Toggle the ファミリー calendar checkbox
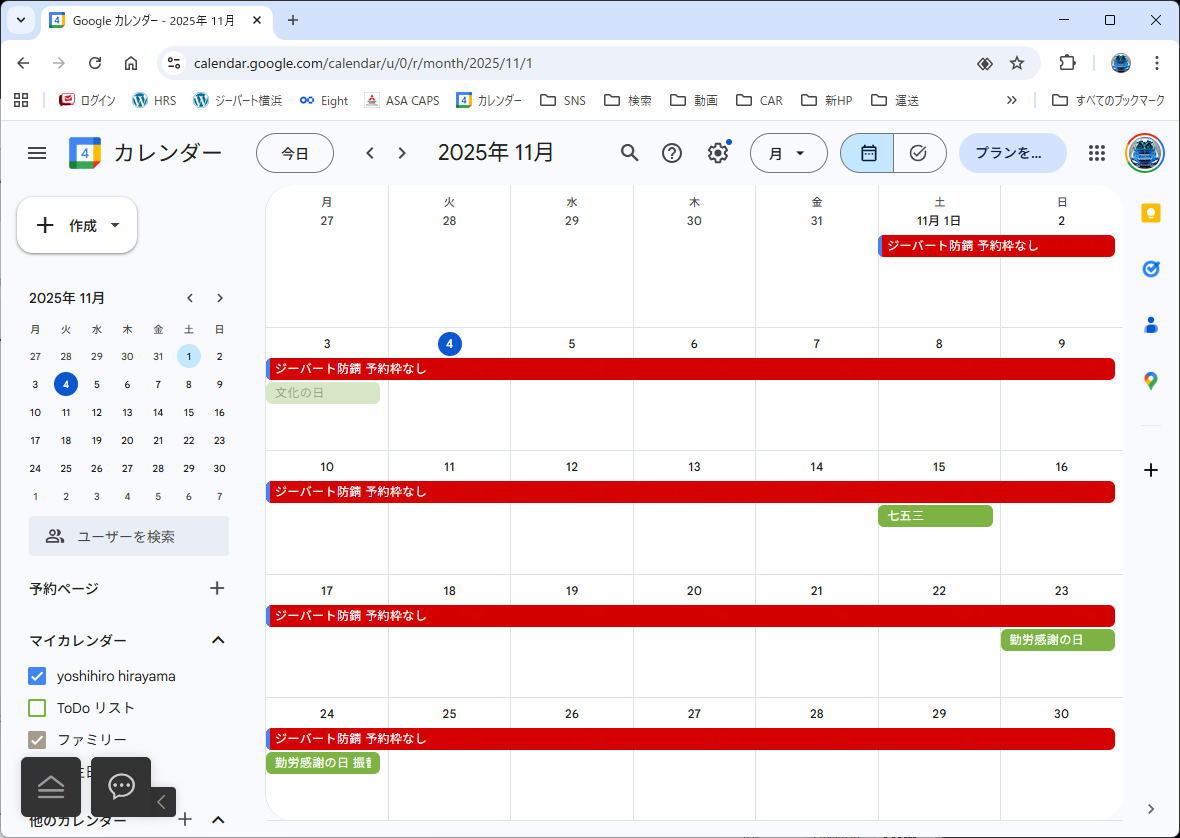Image resolution: width=1180 pixels, height=838 pixels. coord(38,740)
